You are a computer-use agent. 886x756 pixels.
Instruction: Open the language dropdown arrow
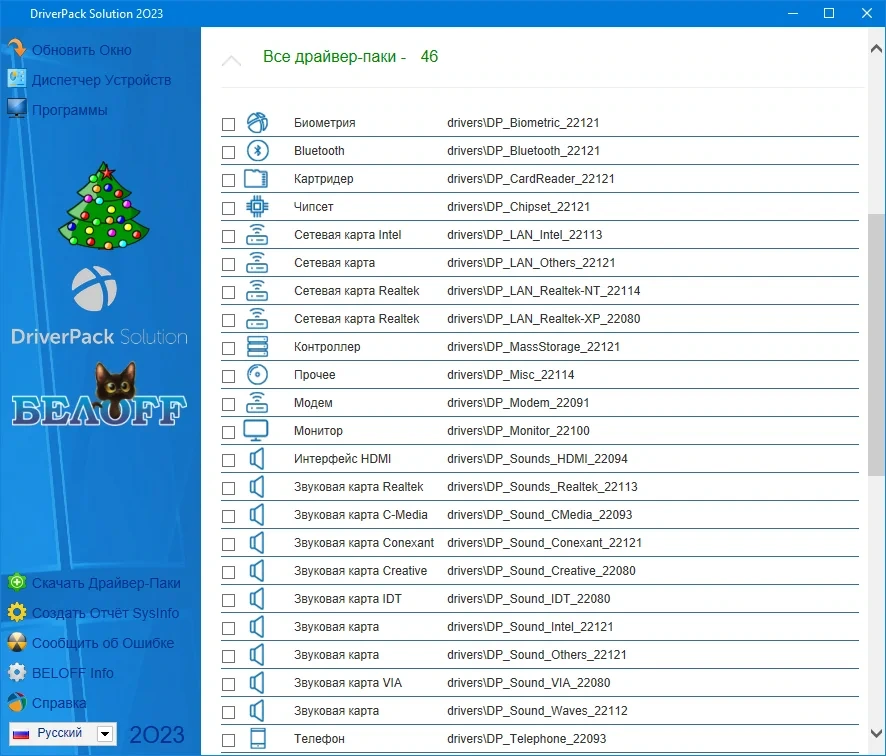point(105,733)
